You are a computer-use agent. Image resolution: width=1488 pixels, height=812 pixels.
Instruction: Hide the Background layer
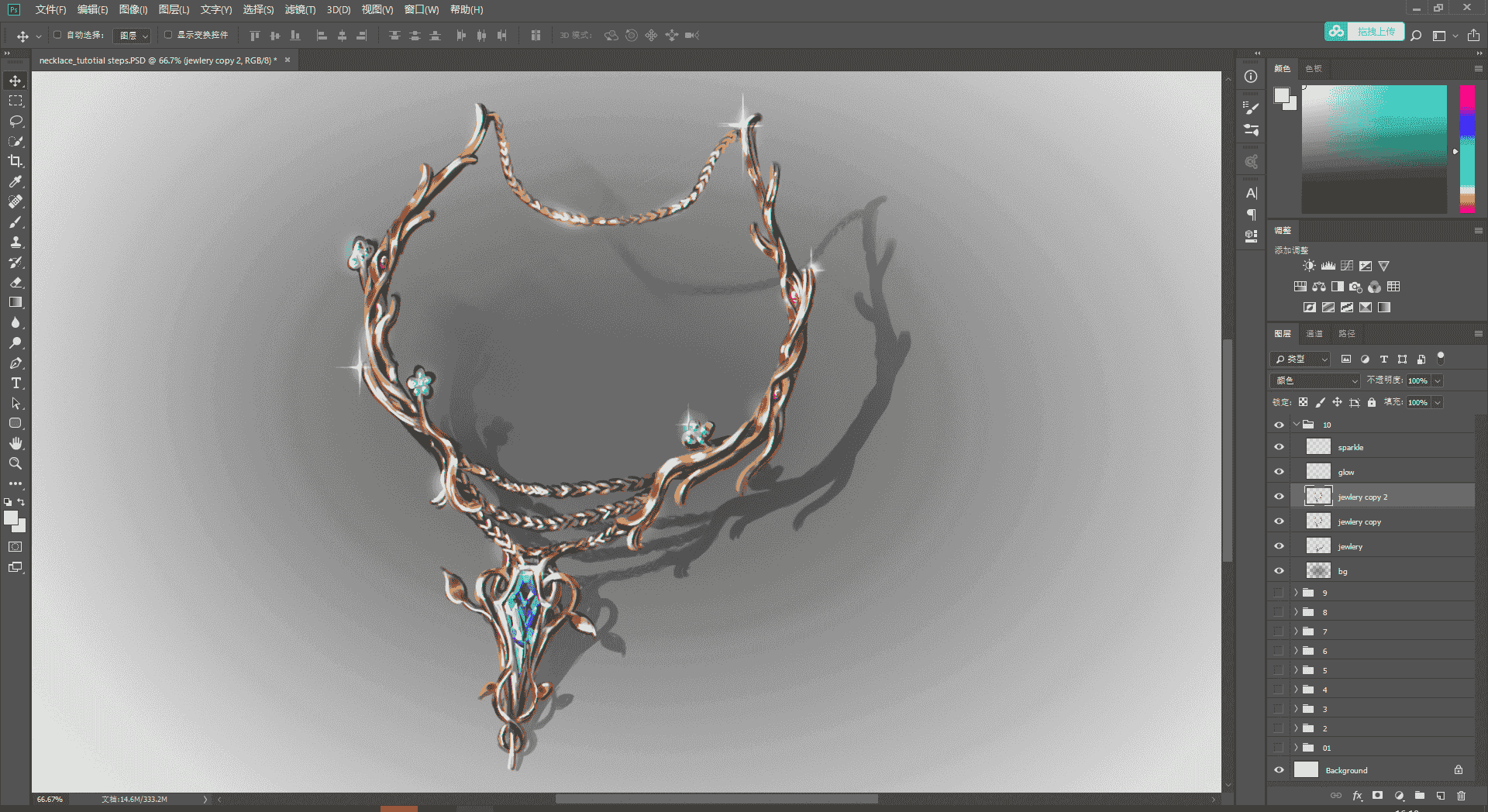pos(1279,770)
